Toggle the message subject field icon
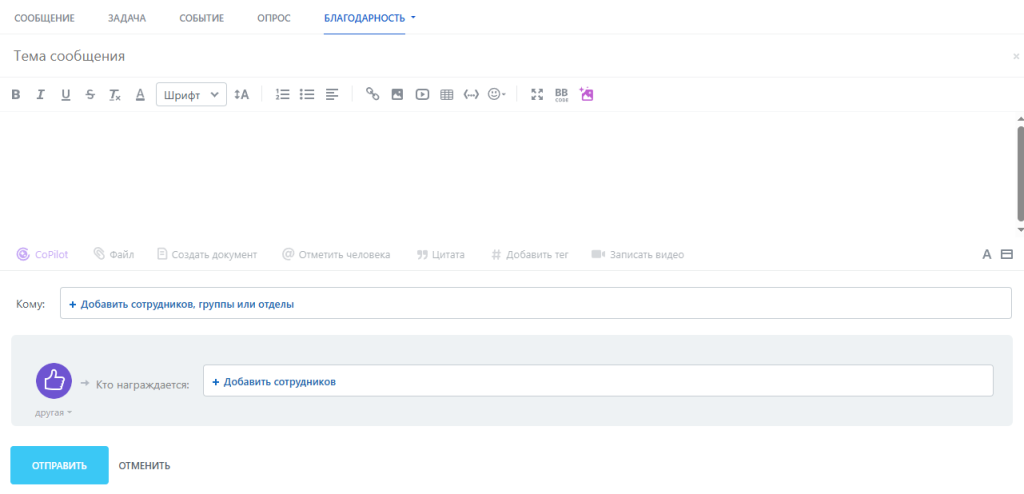This screenshot has width=1024, height=494. [1007, 255]
